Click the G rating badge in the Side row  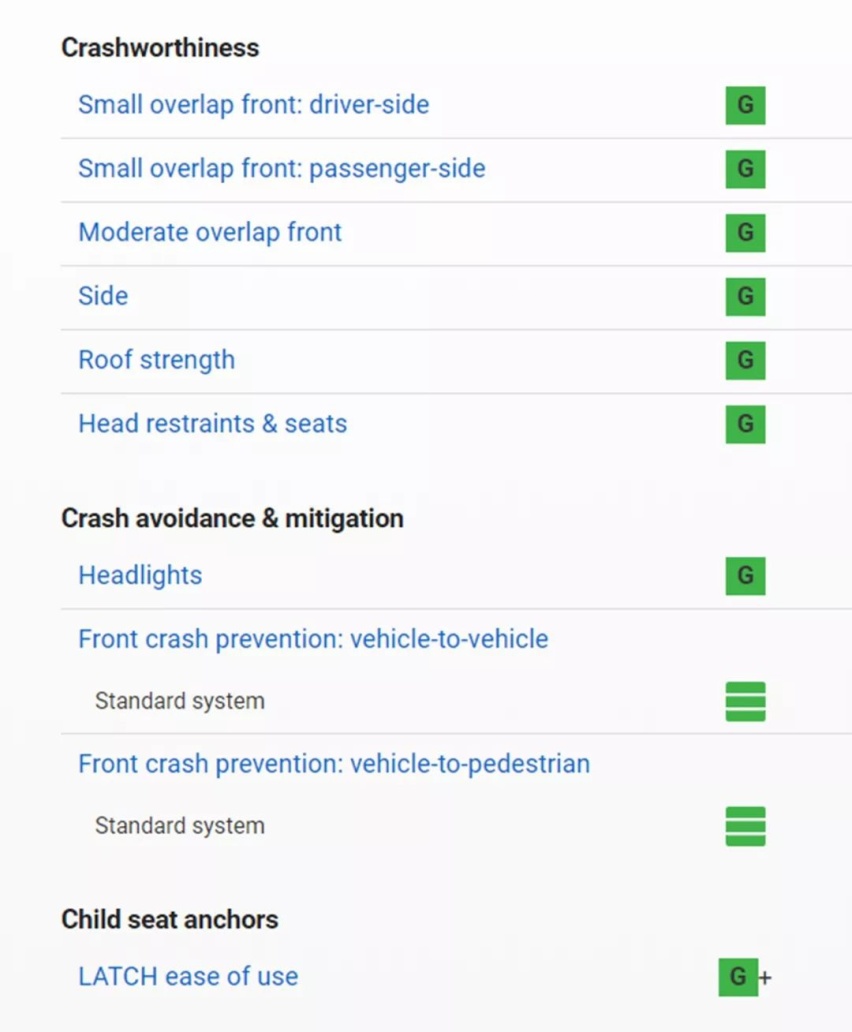point(745,297)
